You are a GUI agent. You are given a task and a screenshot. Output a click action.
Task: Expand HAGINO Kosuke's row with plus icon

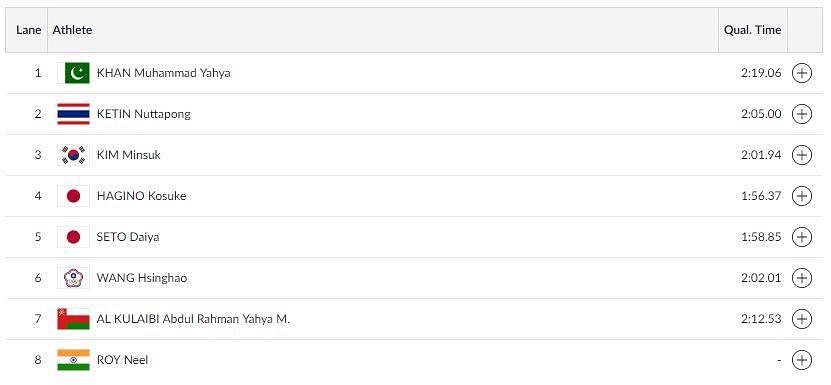(801, 196)
